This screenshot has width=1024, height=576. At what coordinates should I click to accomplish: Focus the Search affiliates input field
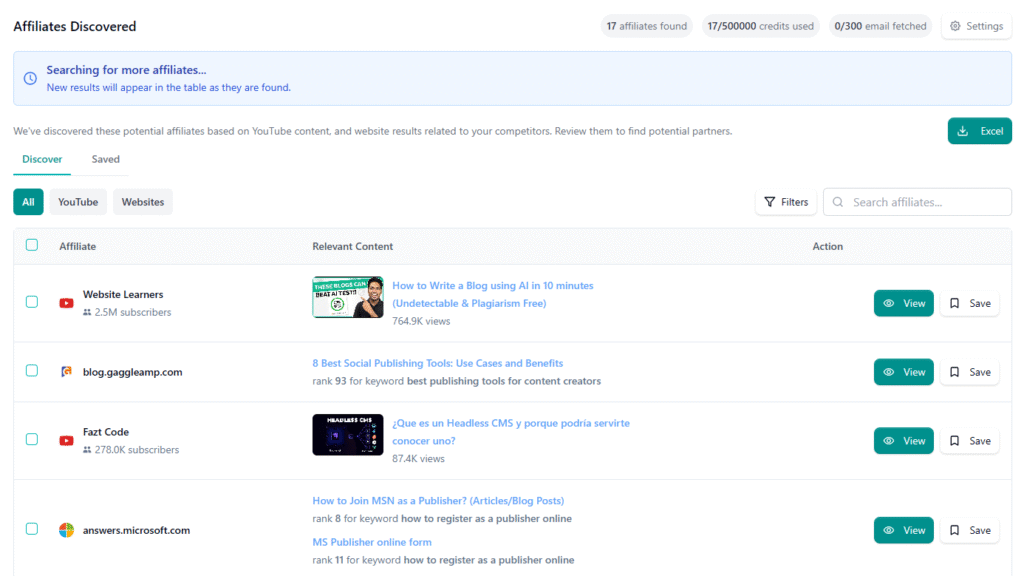(927, 202)
